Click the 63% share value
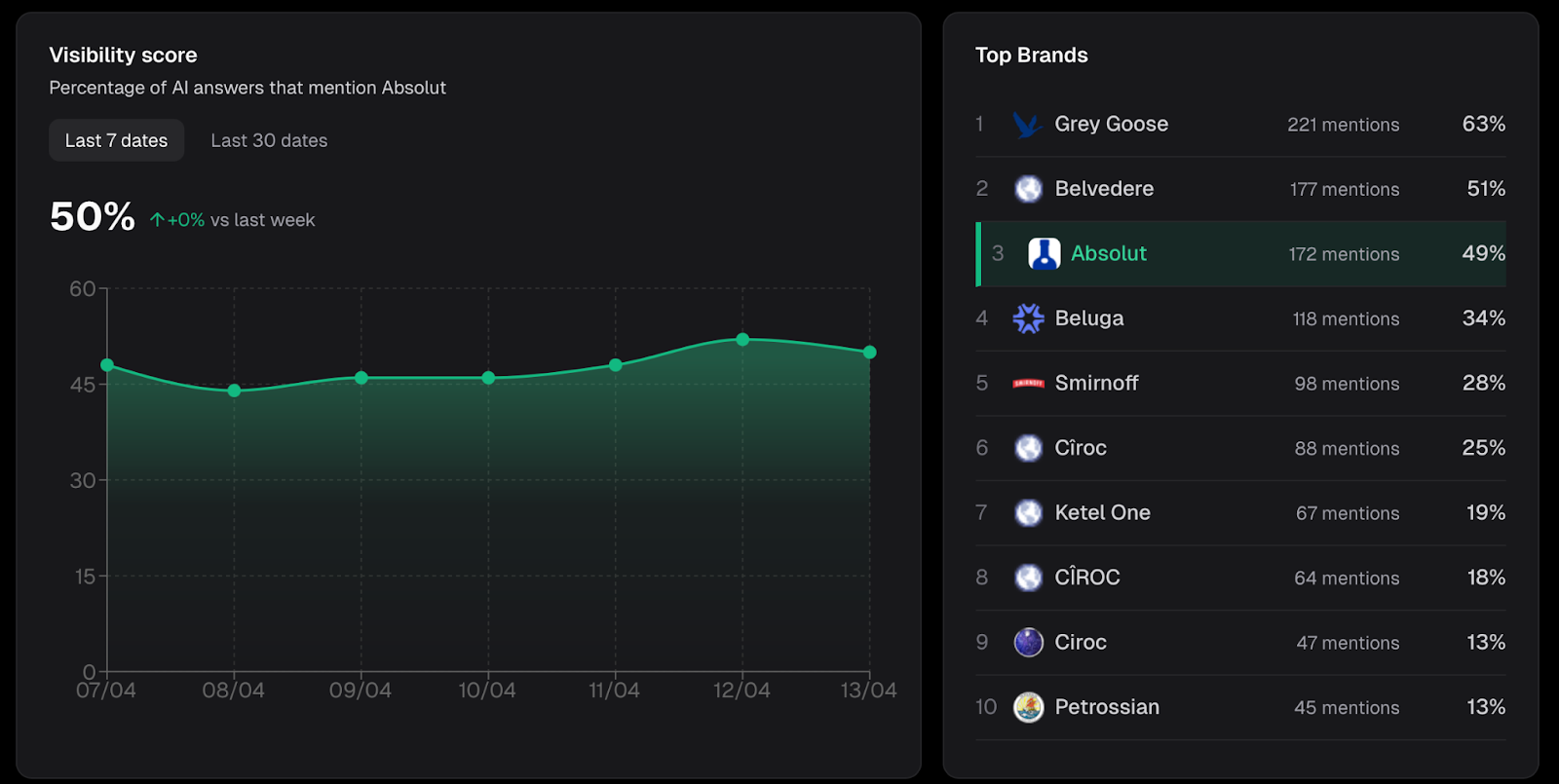Viewport: 1559px width, 784px height. click(1483, 124)
